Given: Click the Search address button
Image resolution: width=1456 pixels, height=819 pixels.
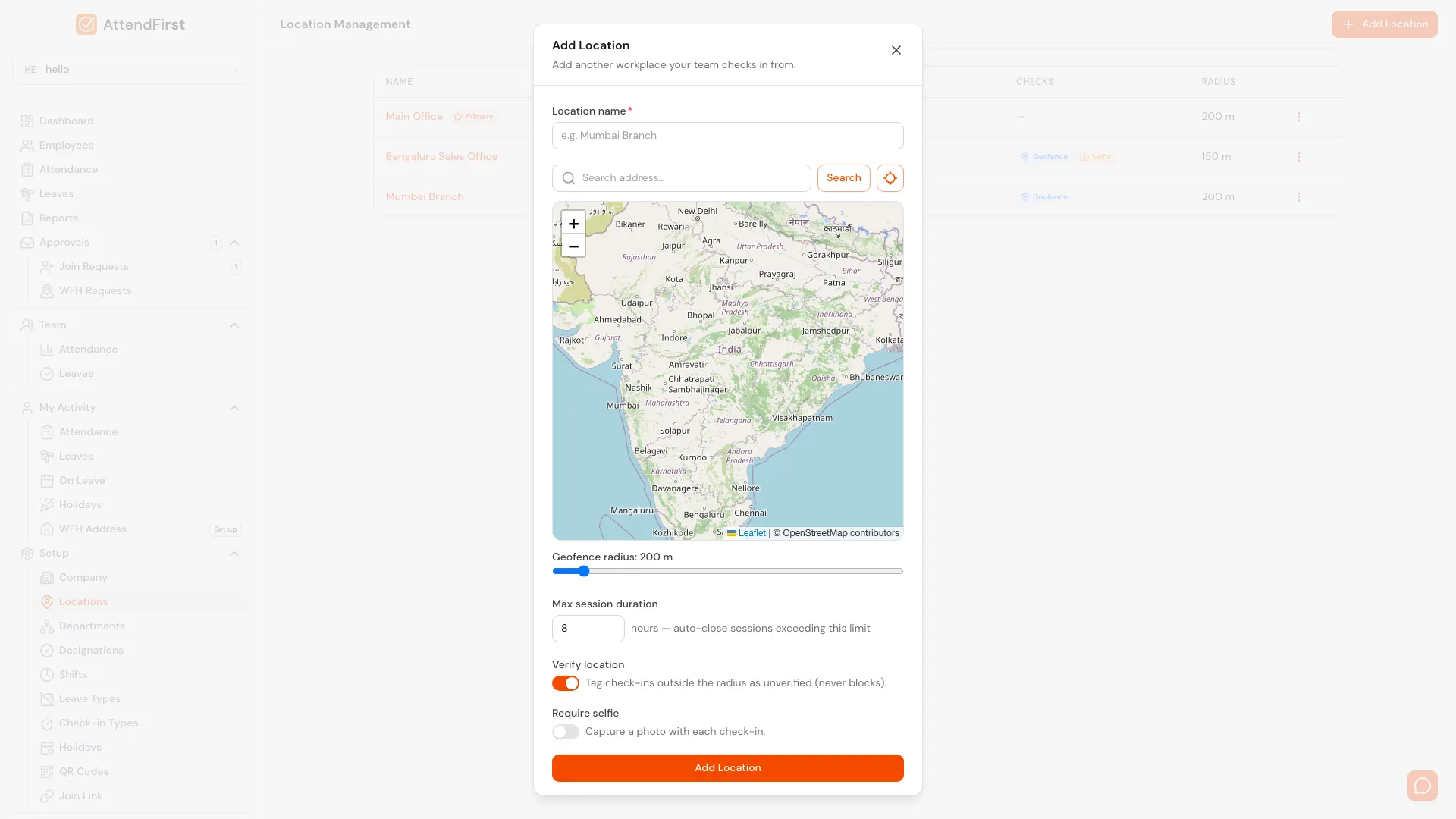Looking at the screenshot, I should coord(844,178).
